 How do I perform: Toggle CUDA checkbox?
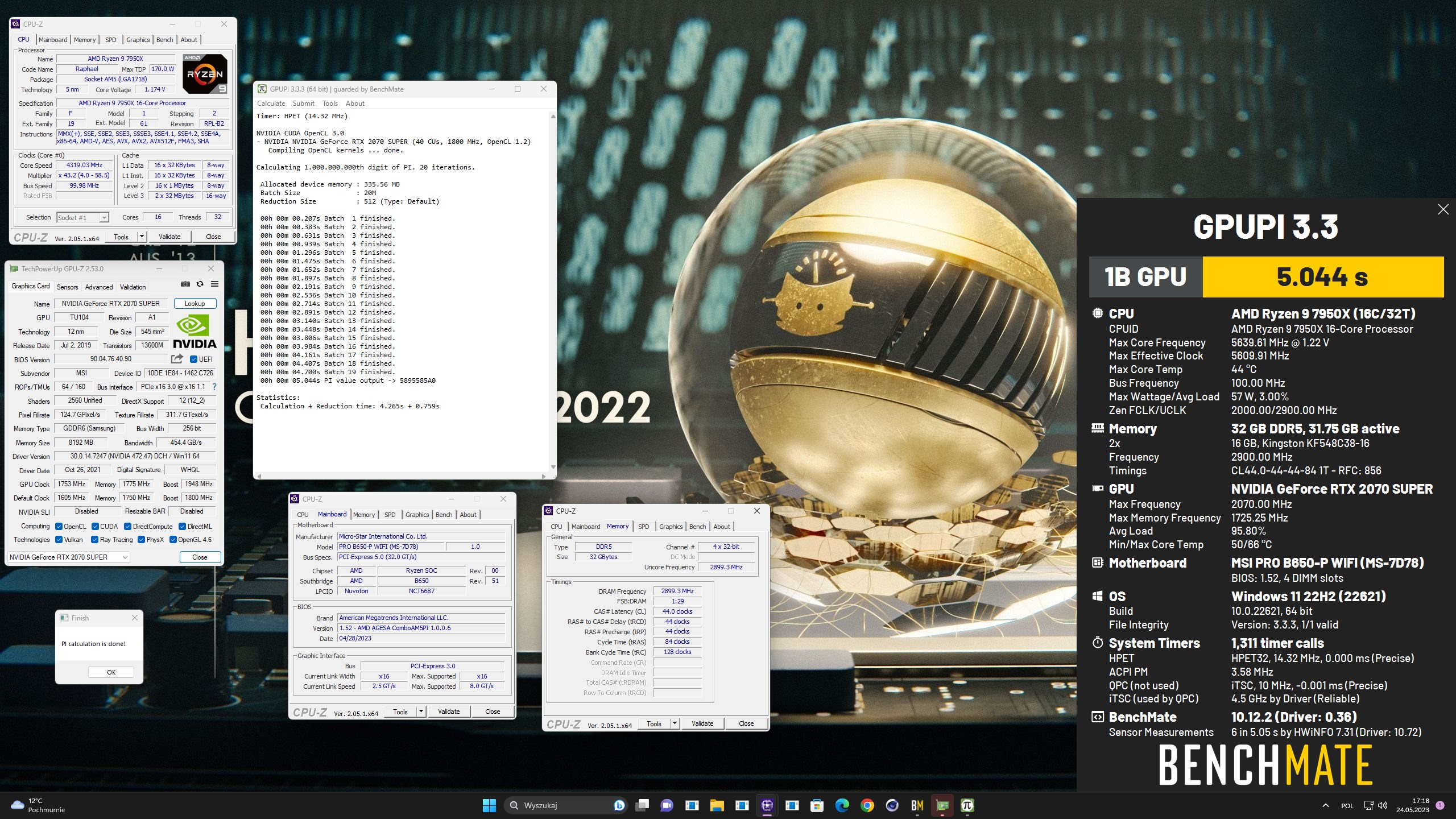point(95,527)
